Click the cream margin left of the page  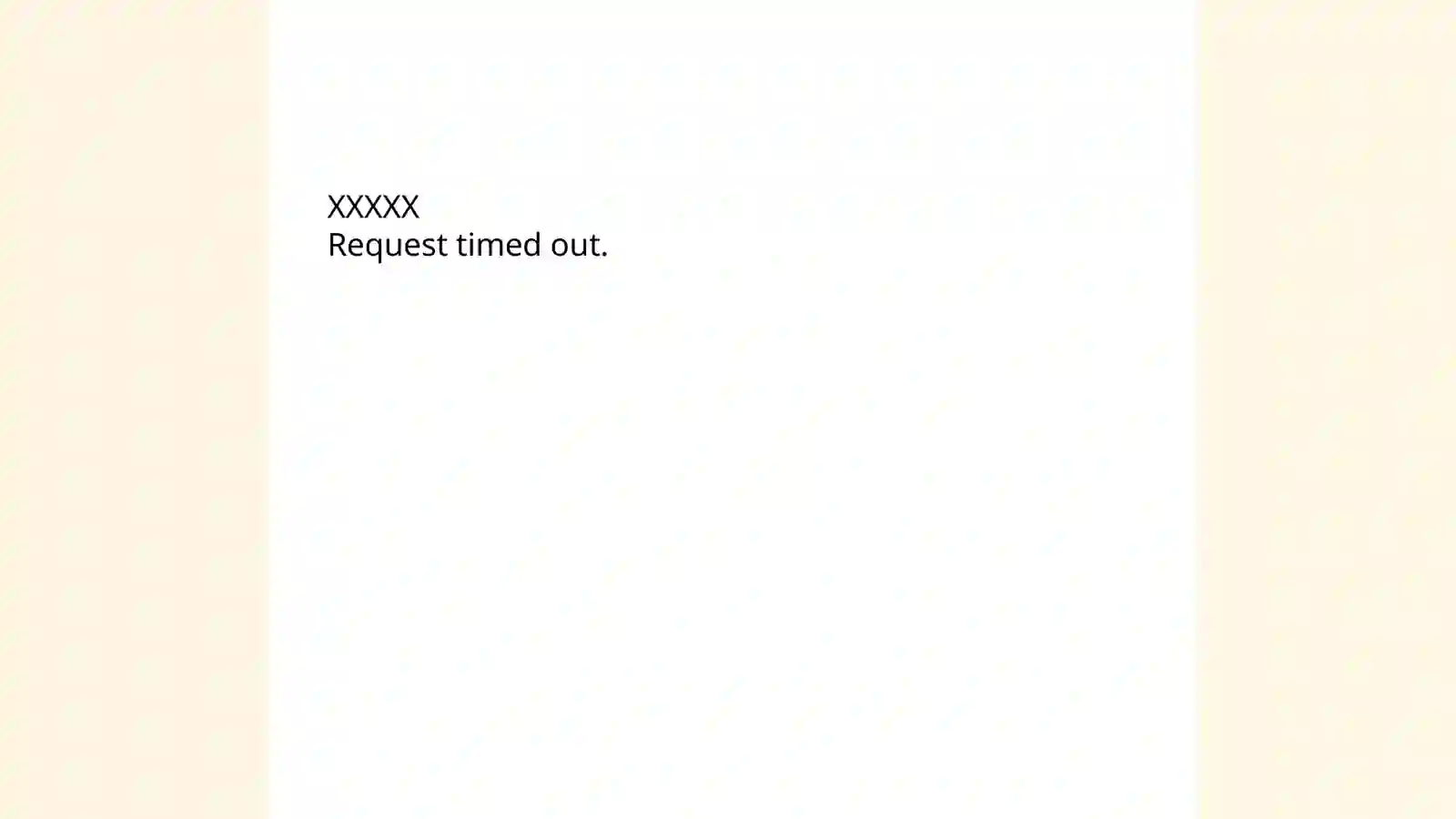[x=135, y=409]
